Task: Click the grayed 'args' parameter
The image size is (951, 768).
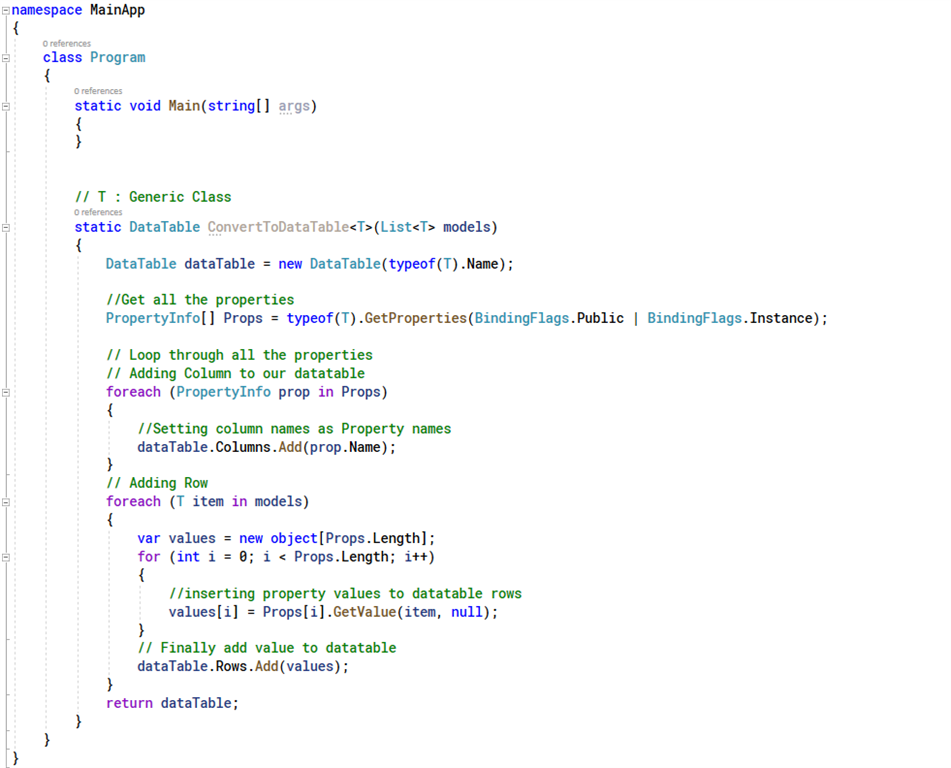Action: (294, 106)
